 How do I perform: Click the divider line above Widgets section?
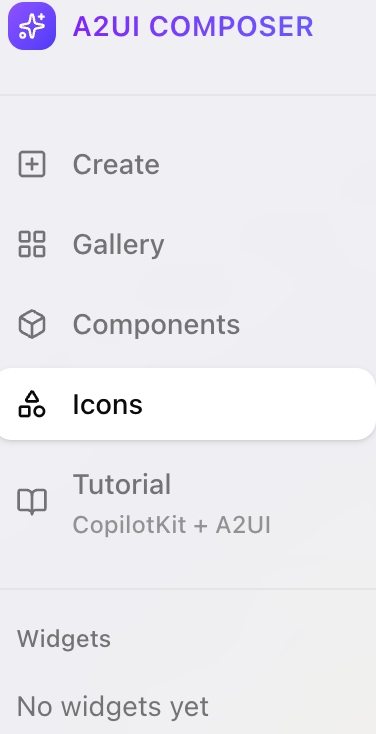pos(188,588)
